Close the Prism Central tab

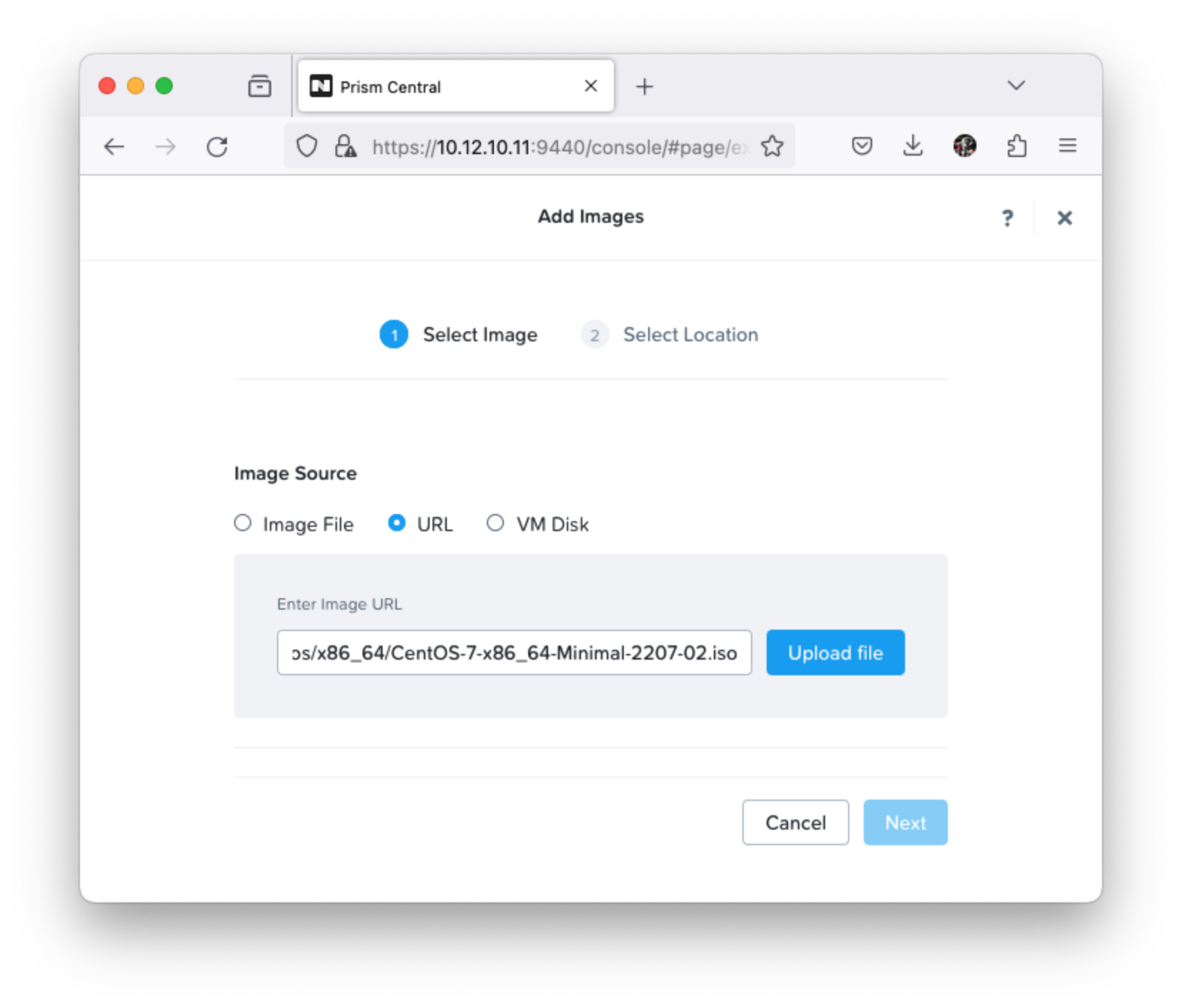click(591, 86)
